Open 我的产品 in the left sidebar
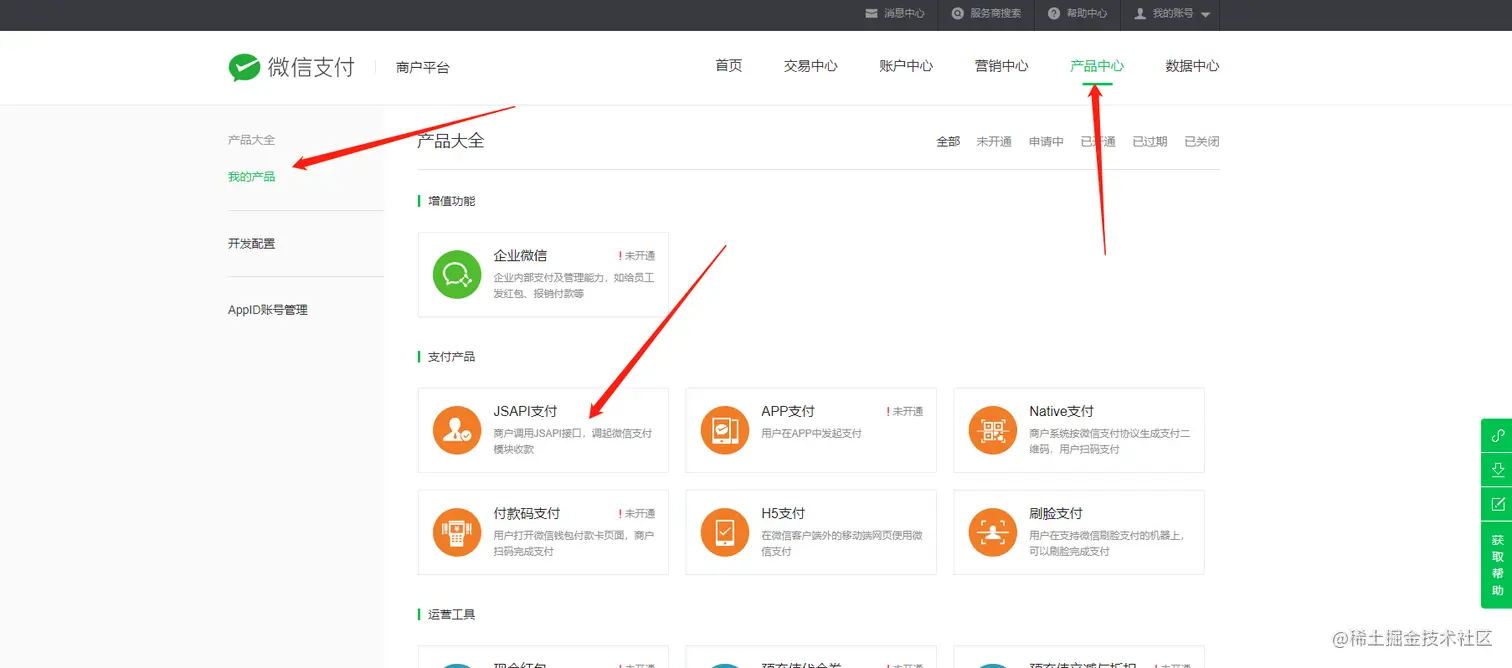 point(251,177)
